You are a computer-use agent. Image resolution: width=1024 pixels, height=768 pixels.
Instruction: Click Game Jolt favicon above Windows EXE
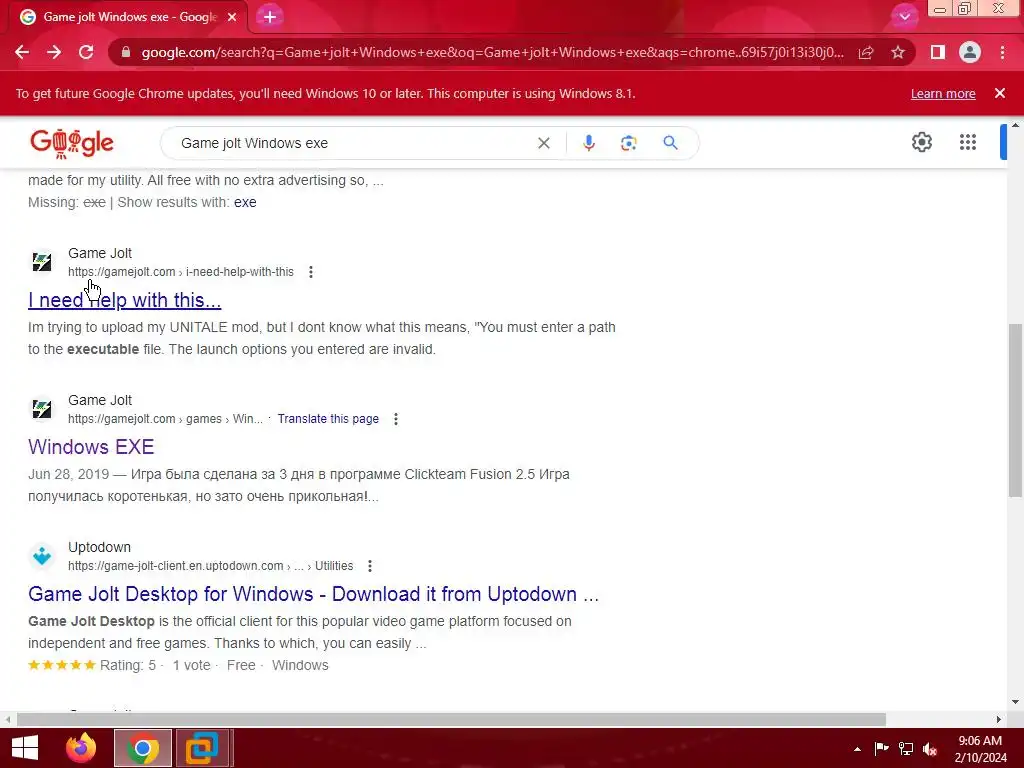tap(42, 409)
